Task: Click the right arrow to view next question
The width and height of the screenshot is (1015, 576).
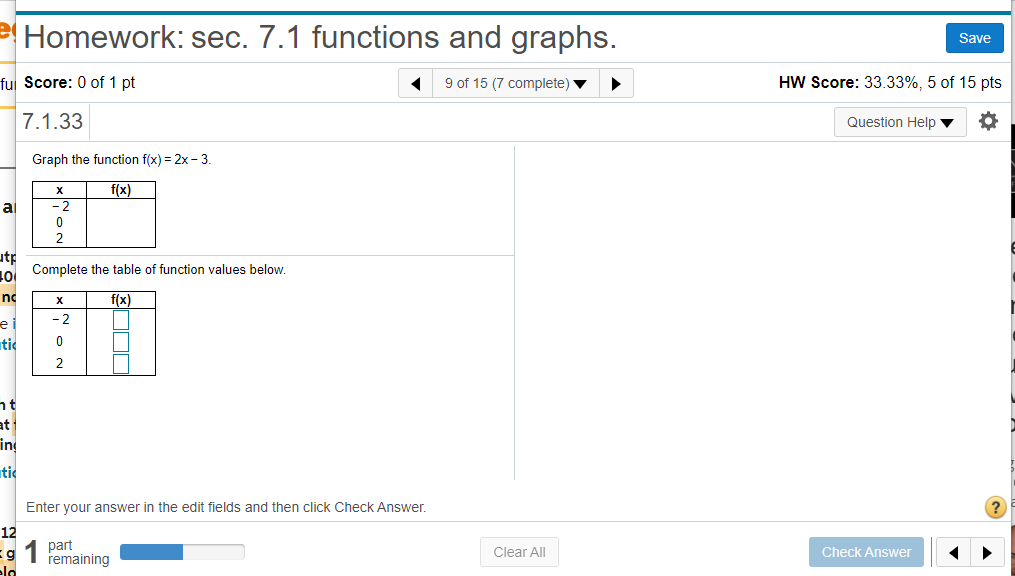Action: click(x=616, y=83)
